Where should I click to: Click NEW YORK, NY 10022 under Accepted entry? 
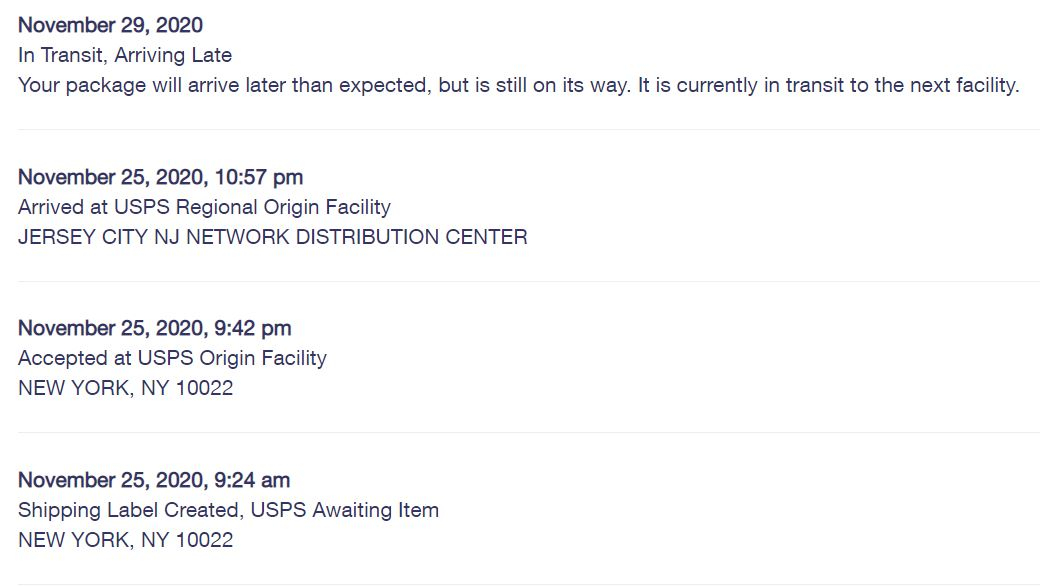(x=125, y=388)
